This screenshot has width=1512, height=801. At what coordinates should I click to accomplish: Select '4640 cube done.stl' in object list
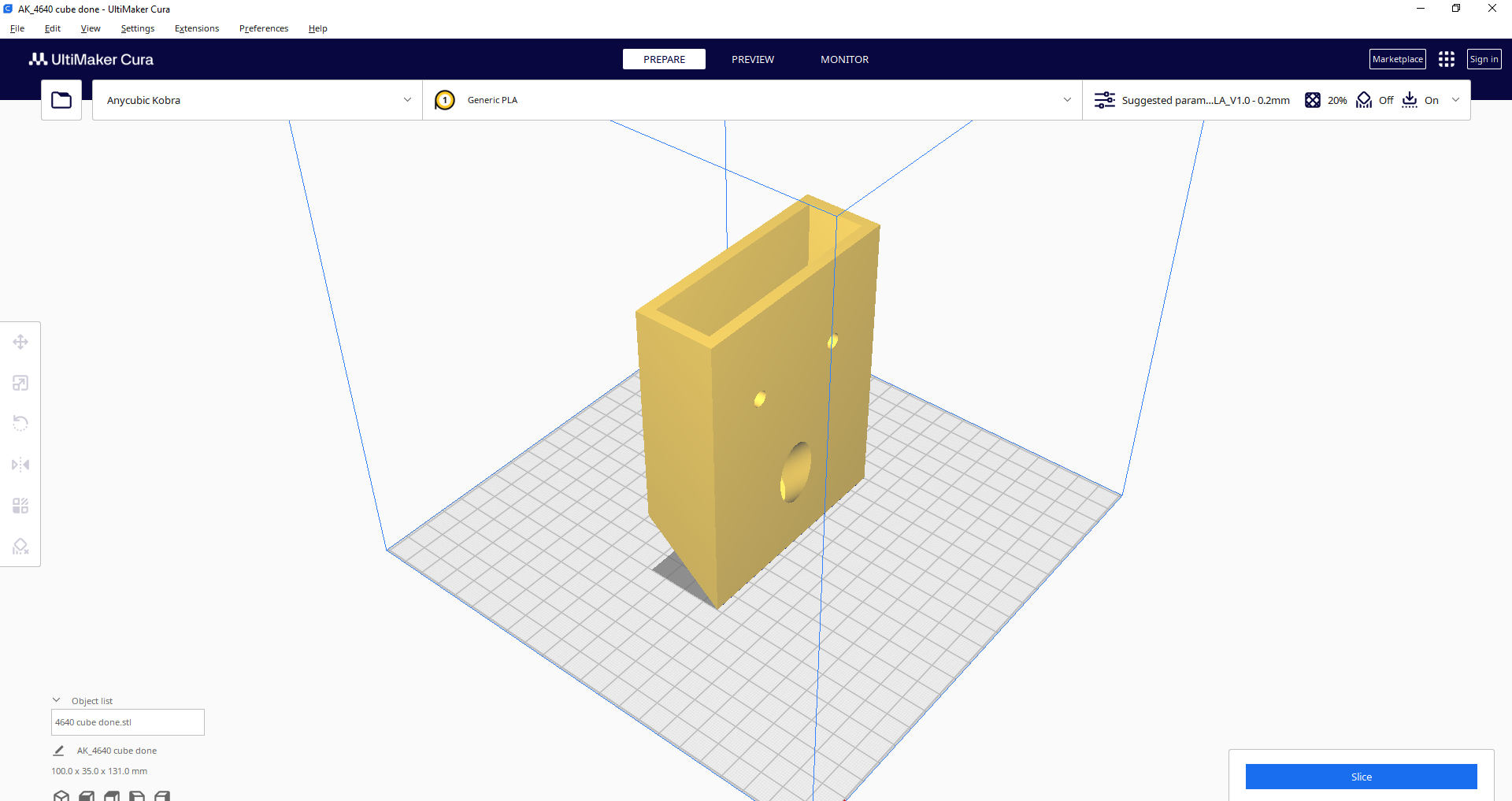click(128, 722)
